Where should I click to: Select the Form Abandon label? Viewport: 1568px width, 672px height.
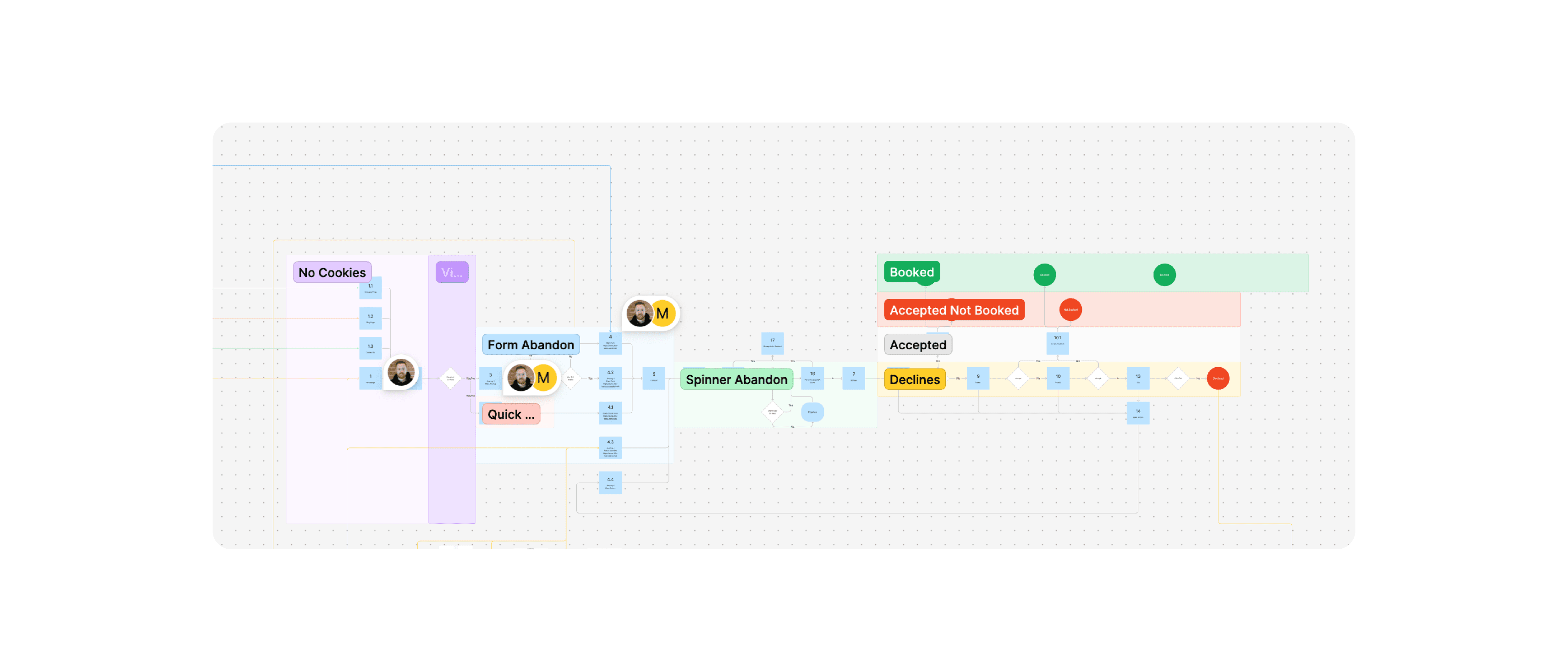click(x=531, y=345)
